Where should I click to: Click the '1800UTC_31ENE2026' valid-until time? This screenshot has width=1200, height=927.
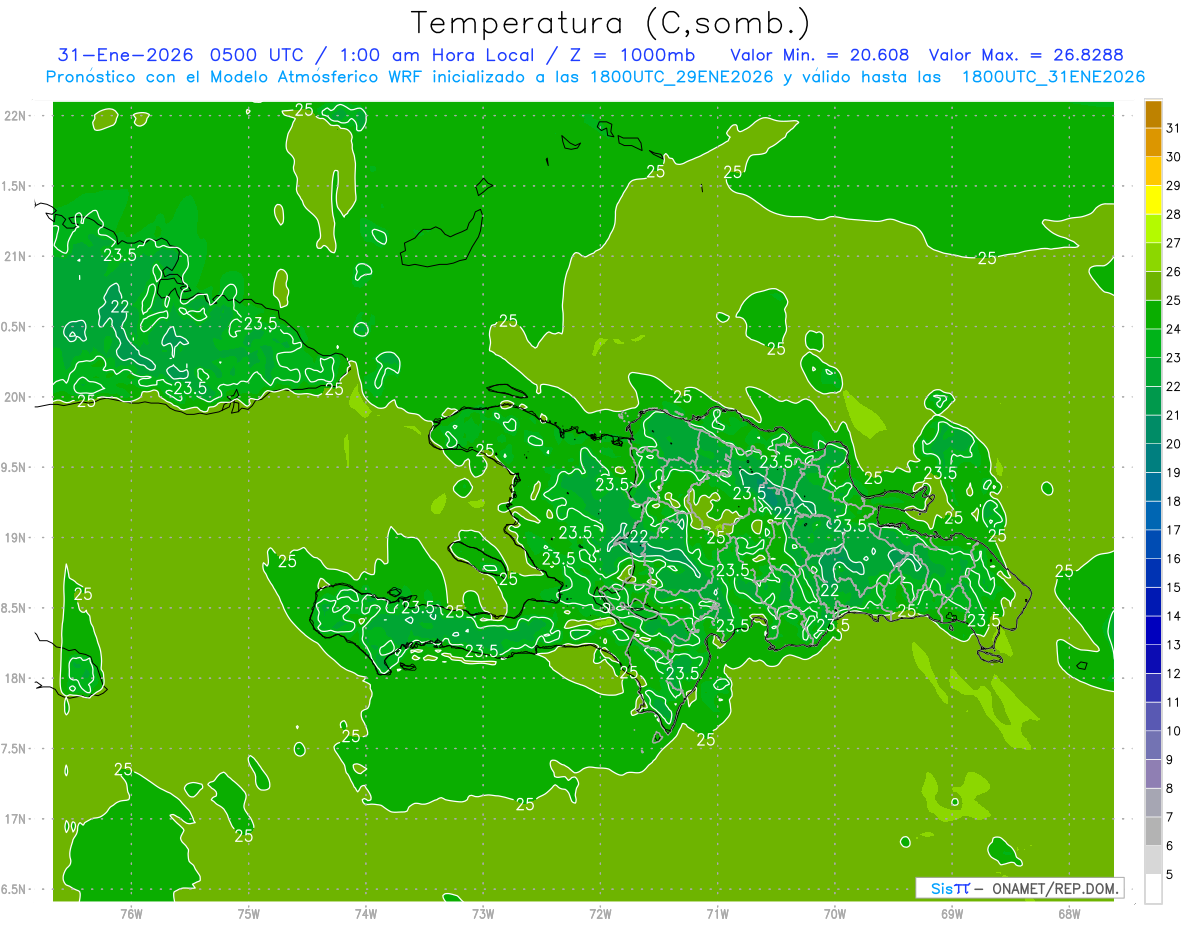pyautogui.click(x=1053, y=77)
